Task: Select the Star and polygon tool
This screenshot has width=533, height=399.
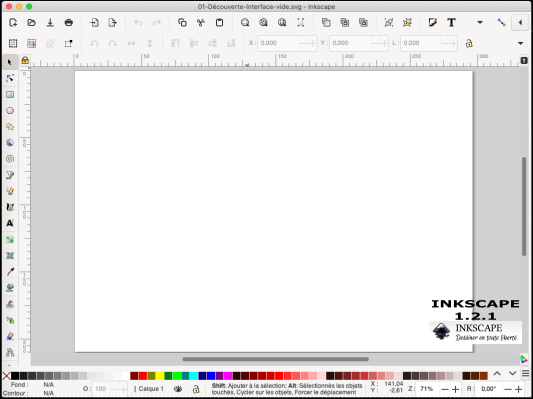Action: point(10,127)
